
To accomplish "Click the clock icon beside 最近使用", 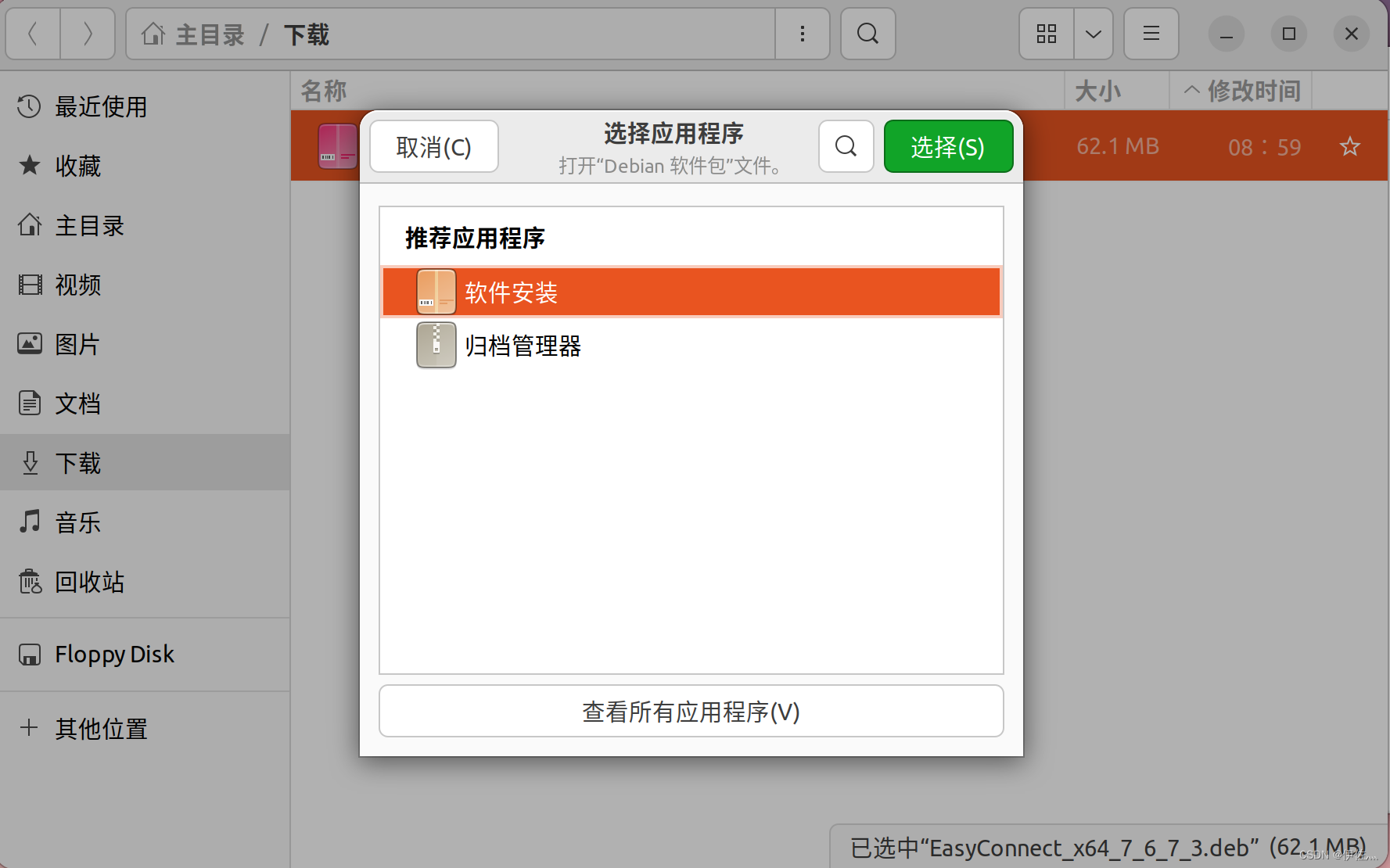I will [29, 106].
